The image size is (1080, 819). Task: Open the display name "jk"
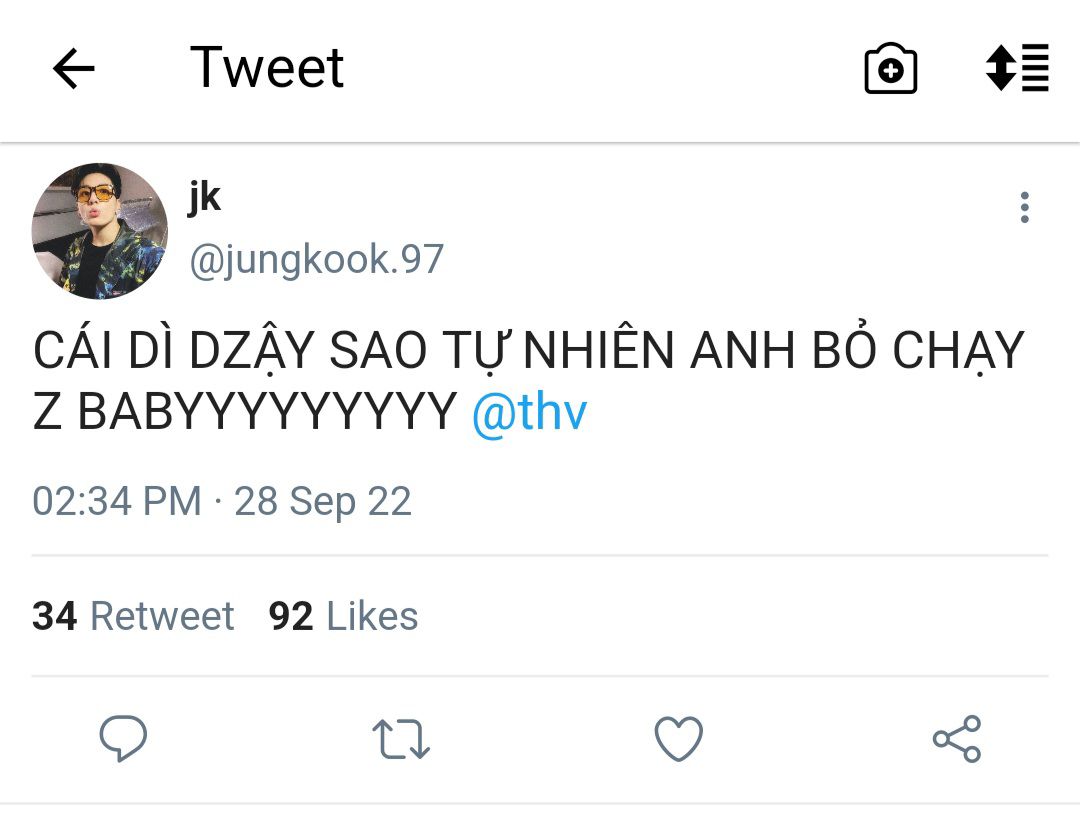[204, 197]
